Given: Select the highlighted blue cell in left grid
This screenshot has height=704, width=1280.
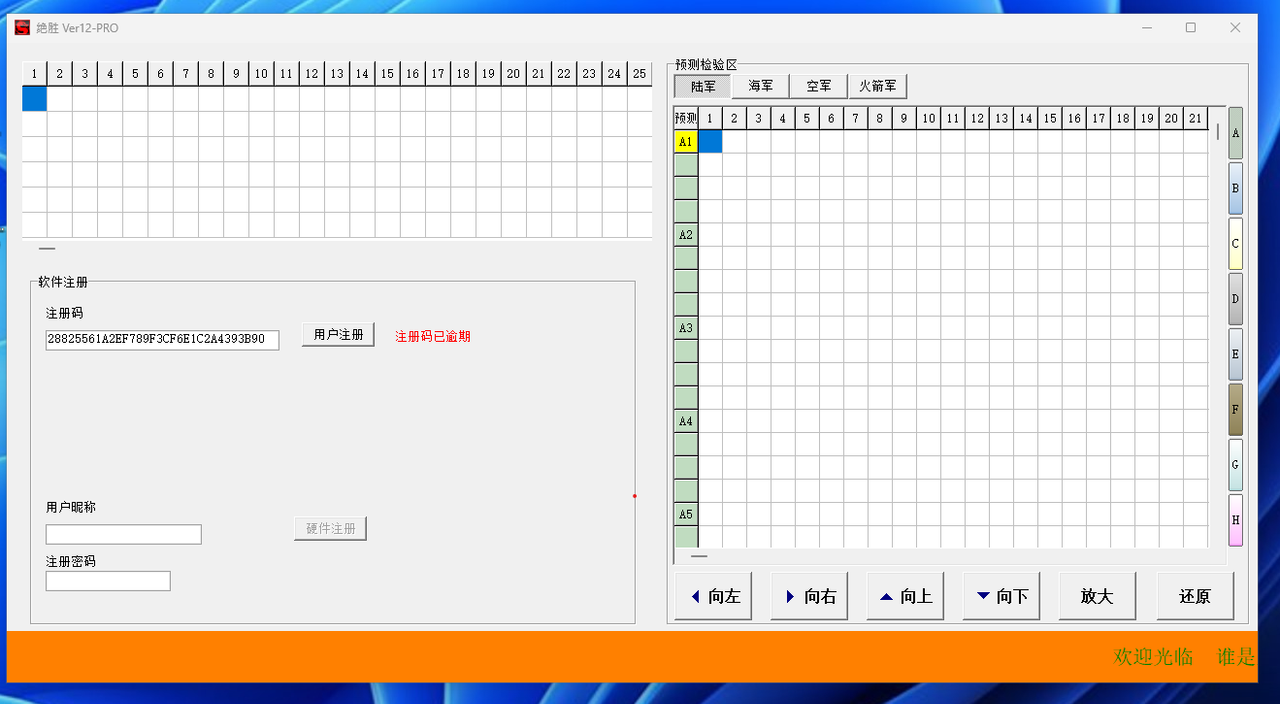Looking at the screenshot, I should pyautogui.click(x=34, y=98).
